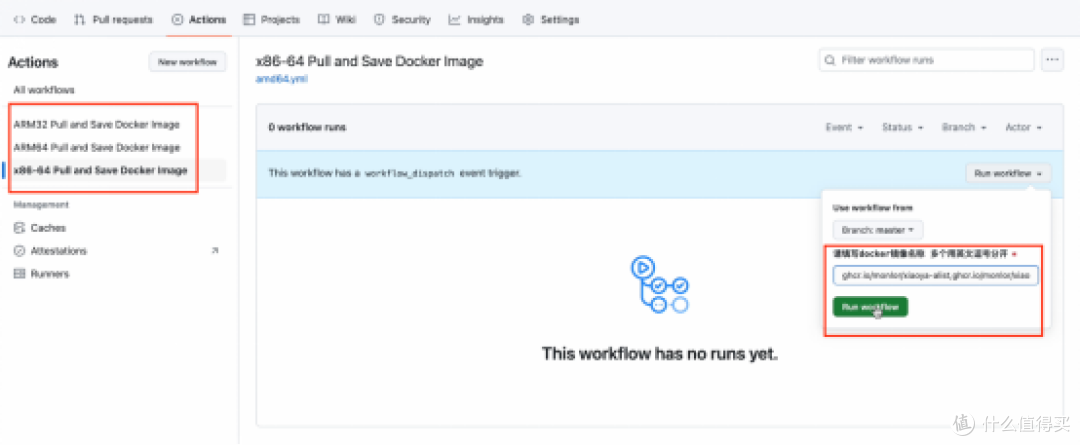This screenshot has height=446, width=1080.
Task: Open the Security tab
Action: (x=402, y=20)
